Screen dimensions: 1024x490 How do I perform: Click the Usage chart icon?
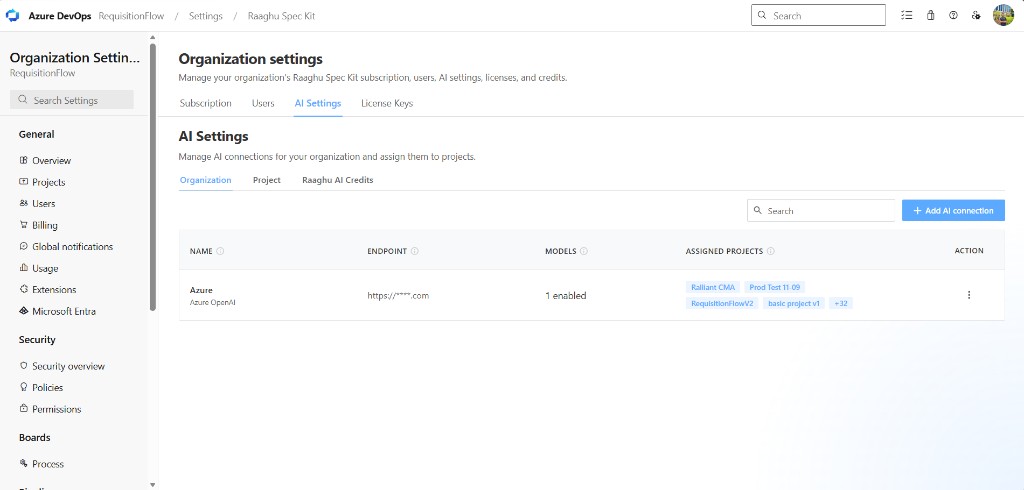coord(24,268)
